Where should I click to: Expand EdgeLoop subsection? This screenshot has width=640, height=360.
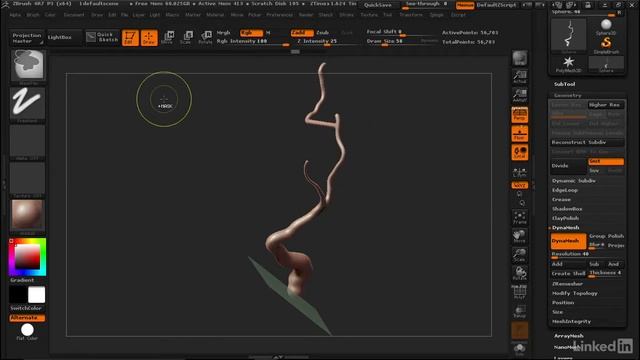[565, 190]
